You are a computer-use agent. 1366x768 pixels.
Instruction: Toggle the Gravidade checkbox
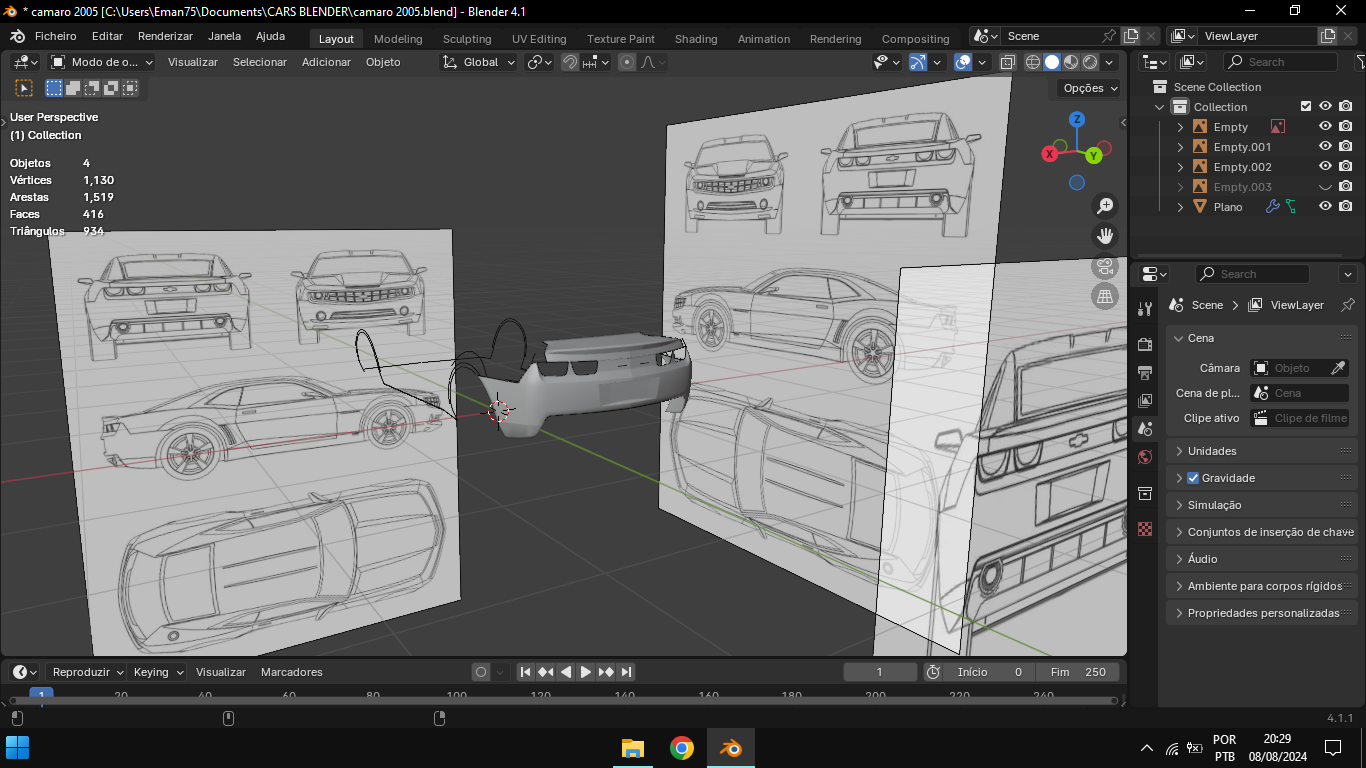[x=1192, y=478]
